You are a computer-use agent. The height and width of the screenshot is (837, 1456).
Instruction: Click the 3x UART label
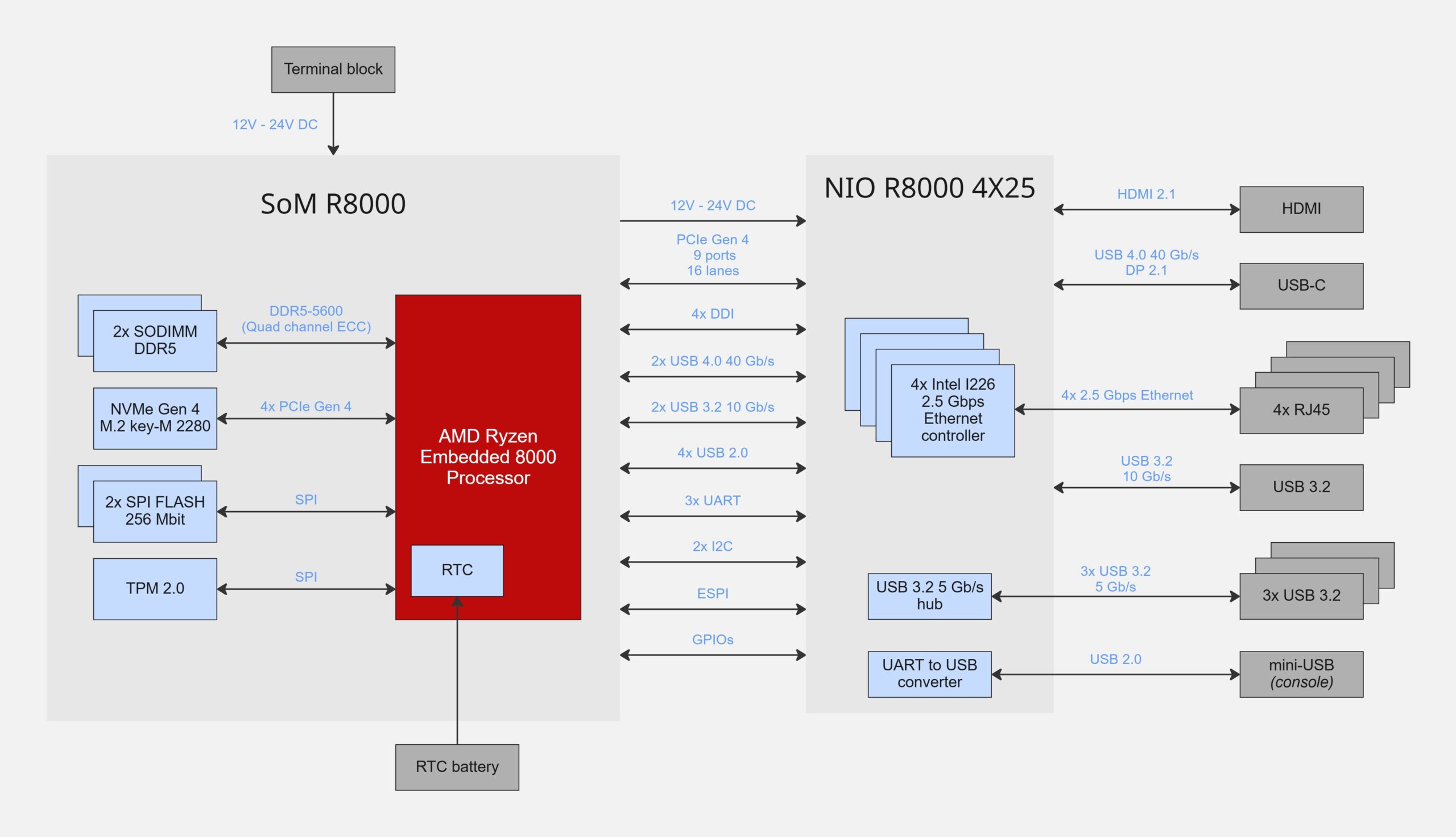(713, 501)
